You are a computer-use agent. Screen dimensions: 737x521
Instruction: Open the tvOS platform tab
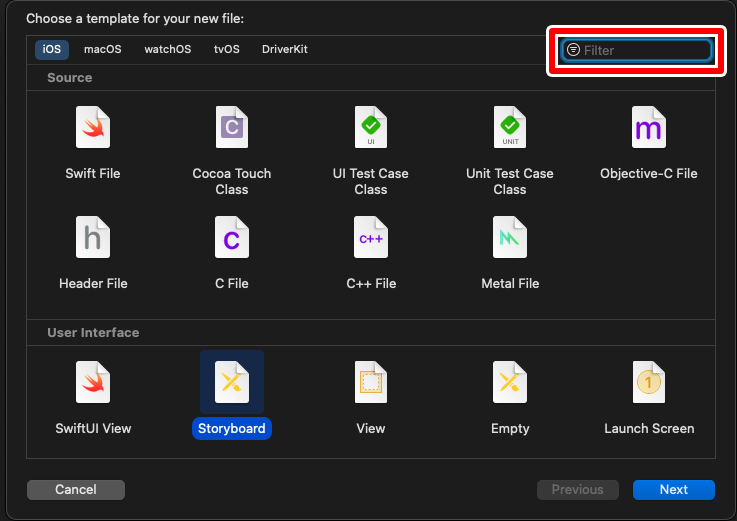tap(227, 49)
